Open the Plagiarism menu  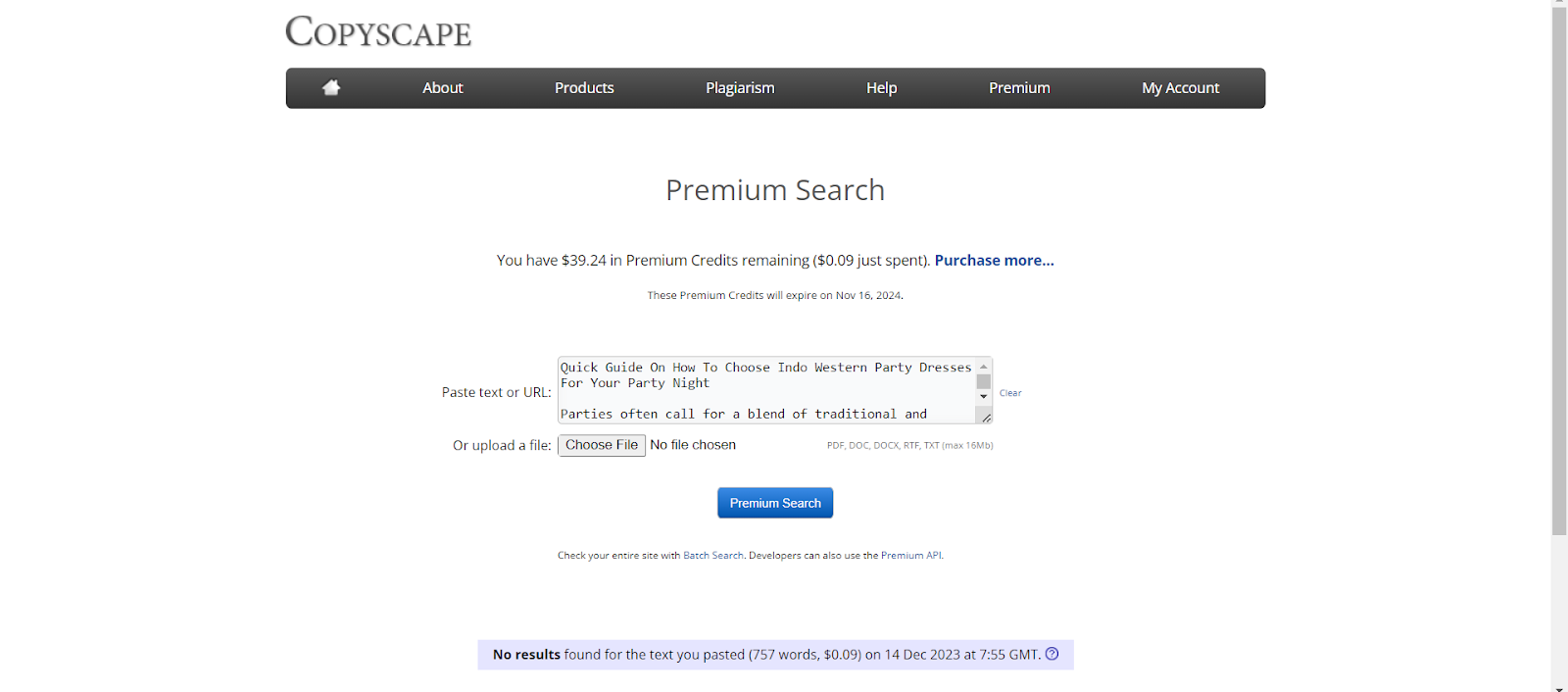[740, 88]
